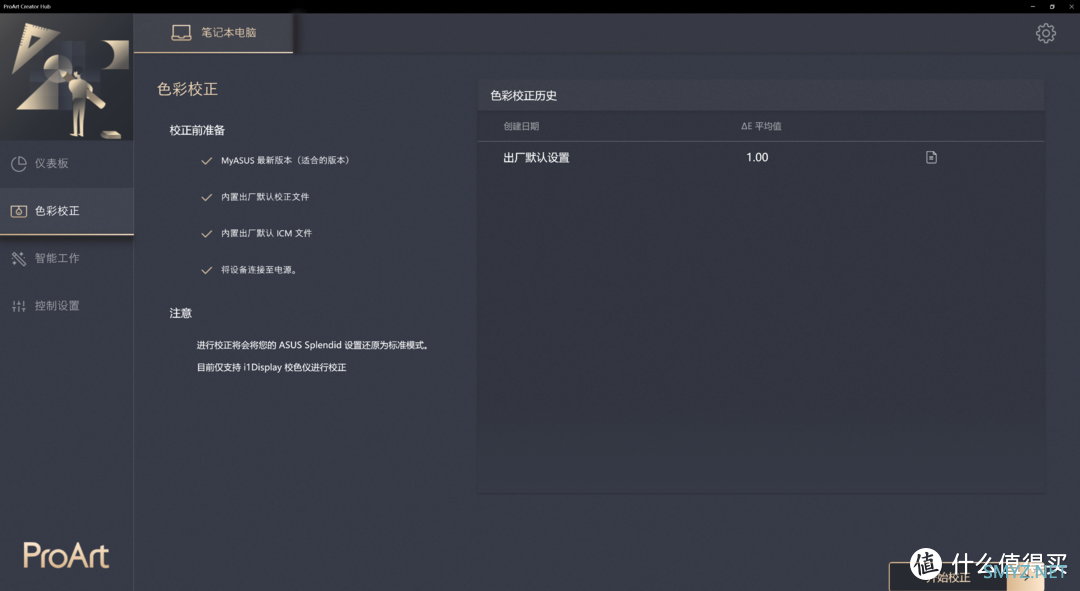1080x591 pixels.
Task: Click checkmark beside 将设备连接至电源
Action: coord(207,270)
